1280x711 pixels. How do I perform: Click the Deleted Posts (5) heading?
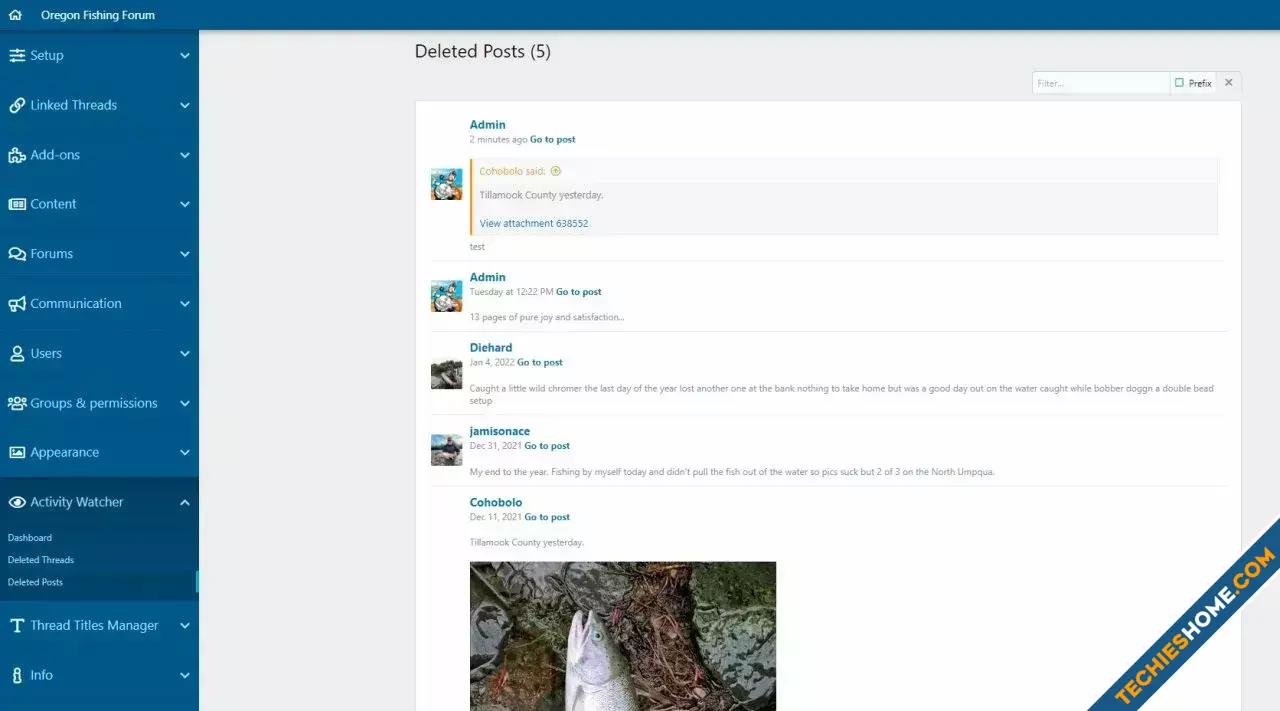coord(483,52)
